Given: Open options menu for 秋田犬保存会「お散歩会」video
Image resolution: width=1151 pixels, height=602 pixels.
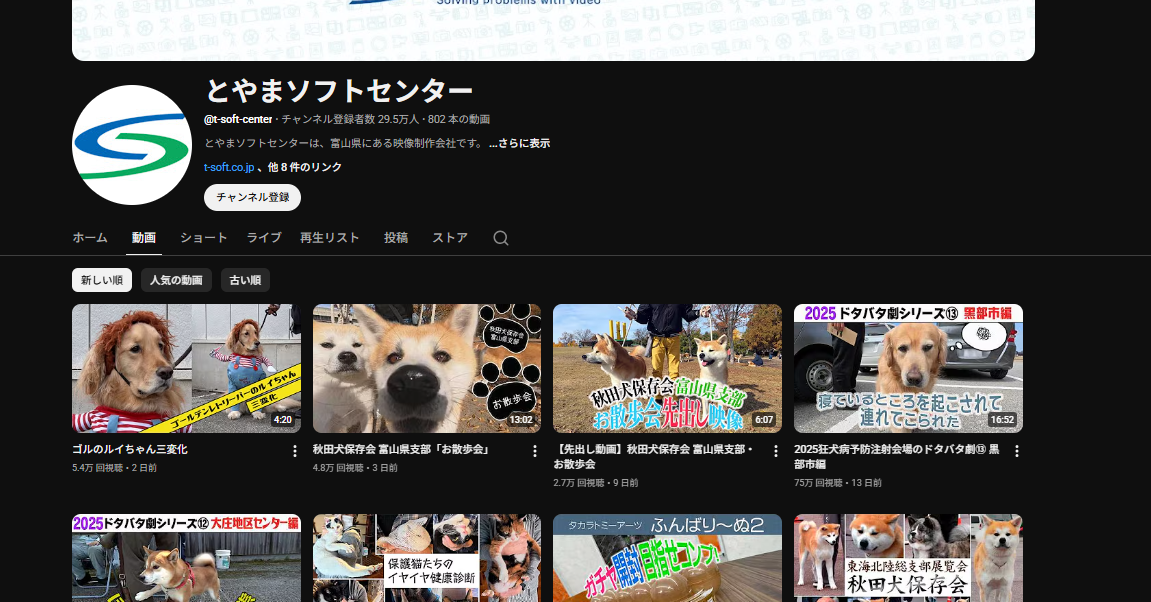Looking at the screenshot, I should click(x=535, y=451).
